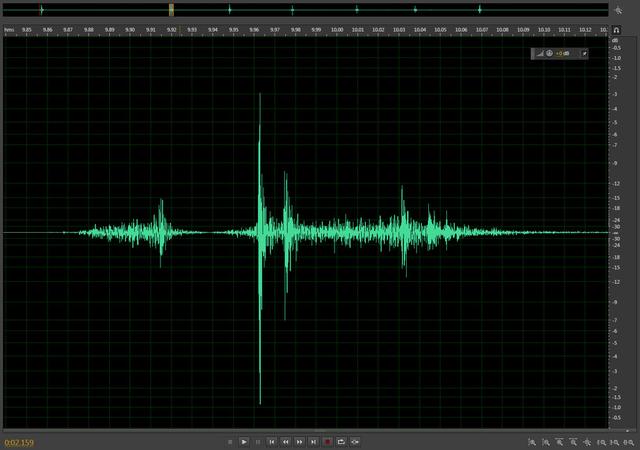This screenshot has height=450, width=640.
Task: Click 10.07 on the time ruler
Action: click(482, 29)
